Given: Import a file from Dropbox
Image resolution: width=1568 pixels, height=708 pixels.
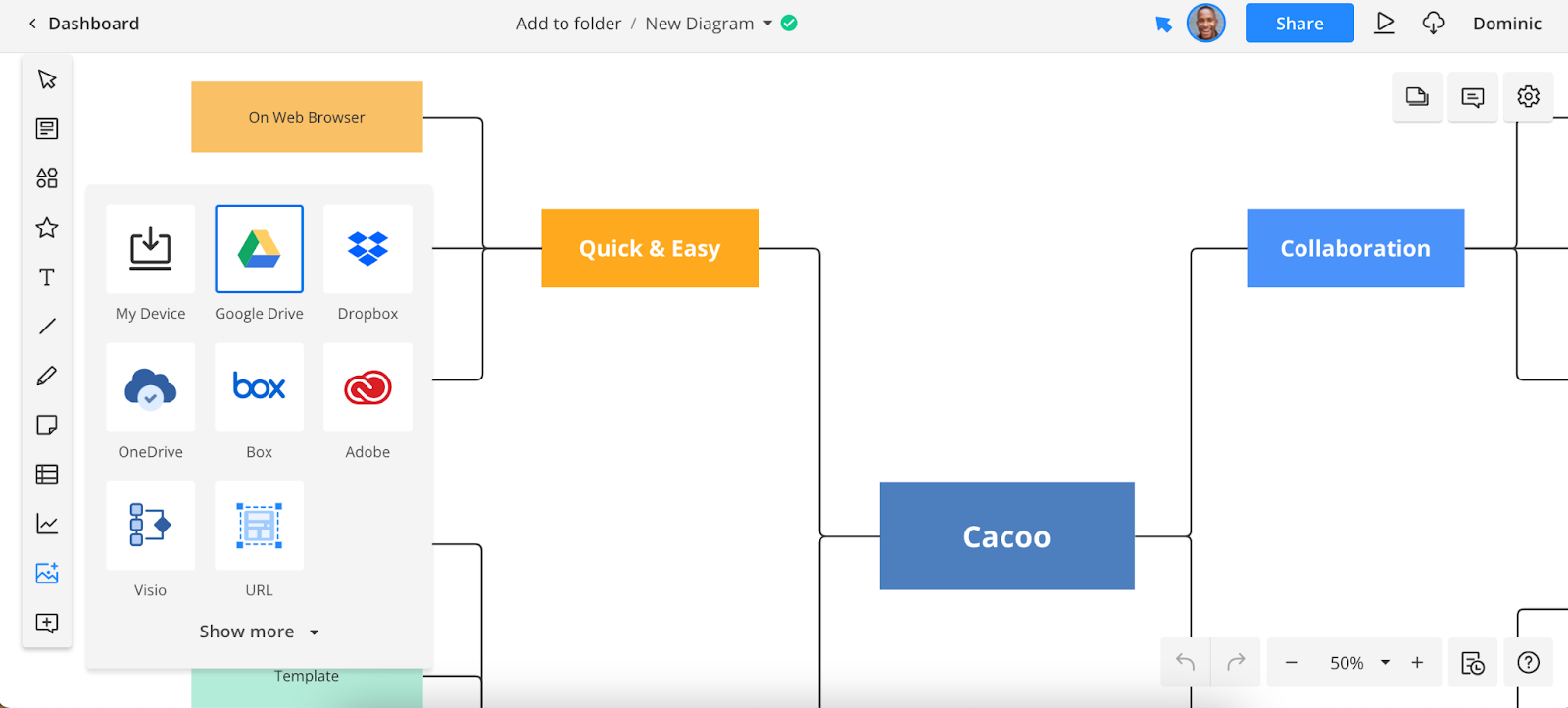Looking at the screenshot, I should tap(367, 249).
